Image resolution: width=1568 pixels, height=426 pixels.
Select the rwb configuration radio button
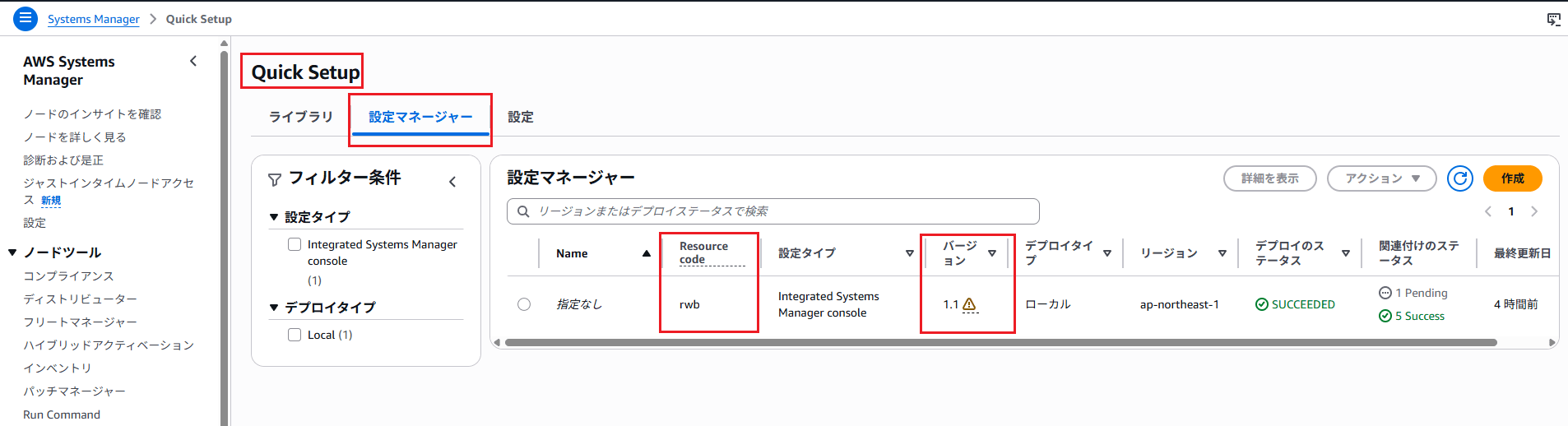(x=524, y=304)
